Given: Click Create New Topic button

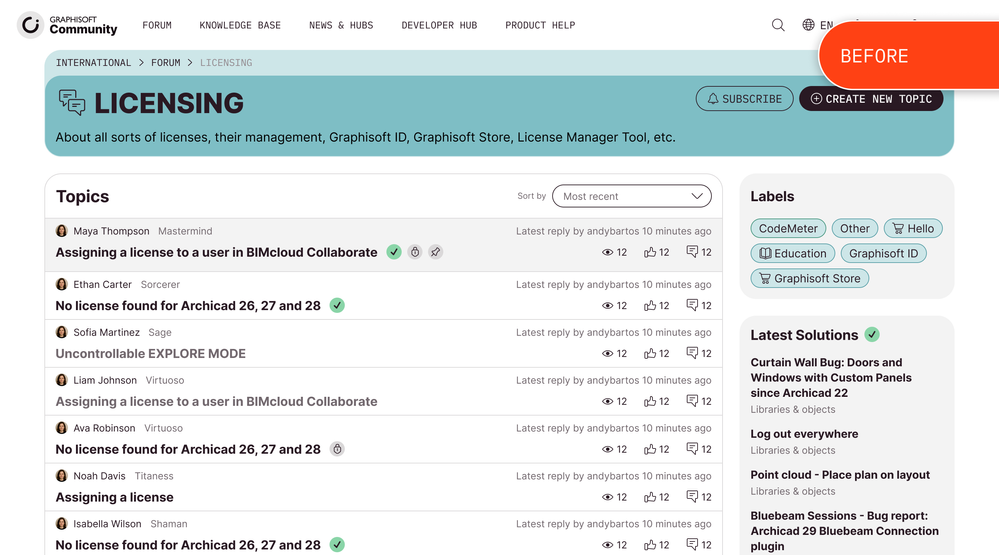Looking at the screenshot, I should click(871, 99).
